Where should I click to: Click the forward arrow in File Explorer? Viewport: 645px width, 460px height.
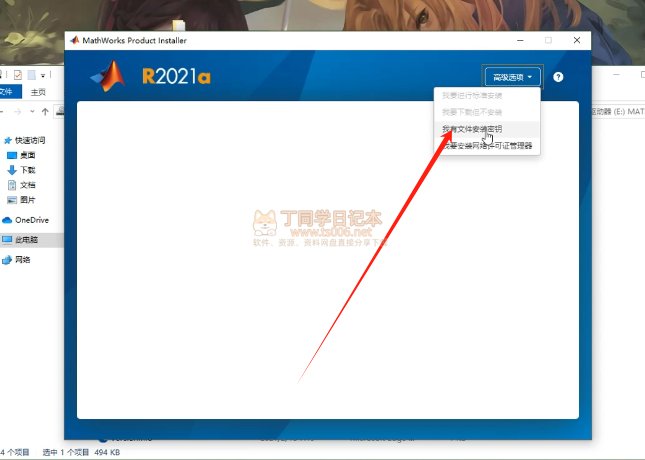pyautogui.click(x=18, y=112)
